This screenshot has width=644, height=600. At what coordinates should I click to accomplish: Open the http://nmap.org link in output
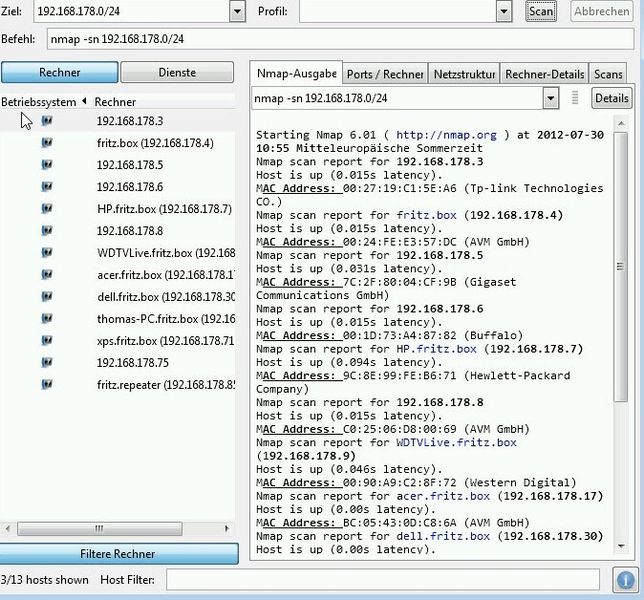point(446,135)
